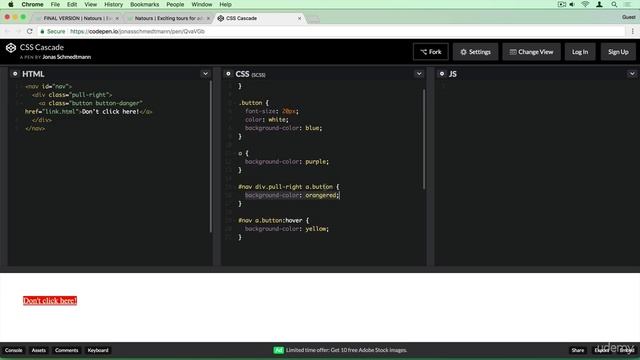Click the CodePen logo icon
The width and height of the screenshot is (640, 360).
[11, 48]
